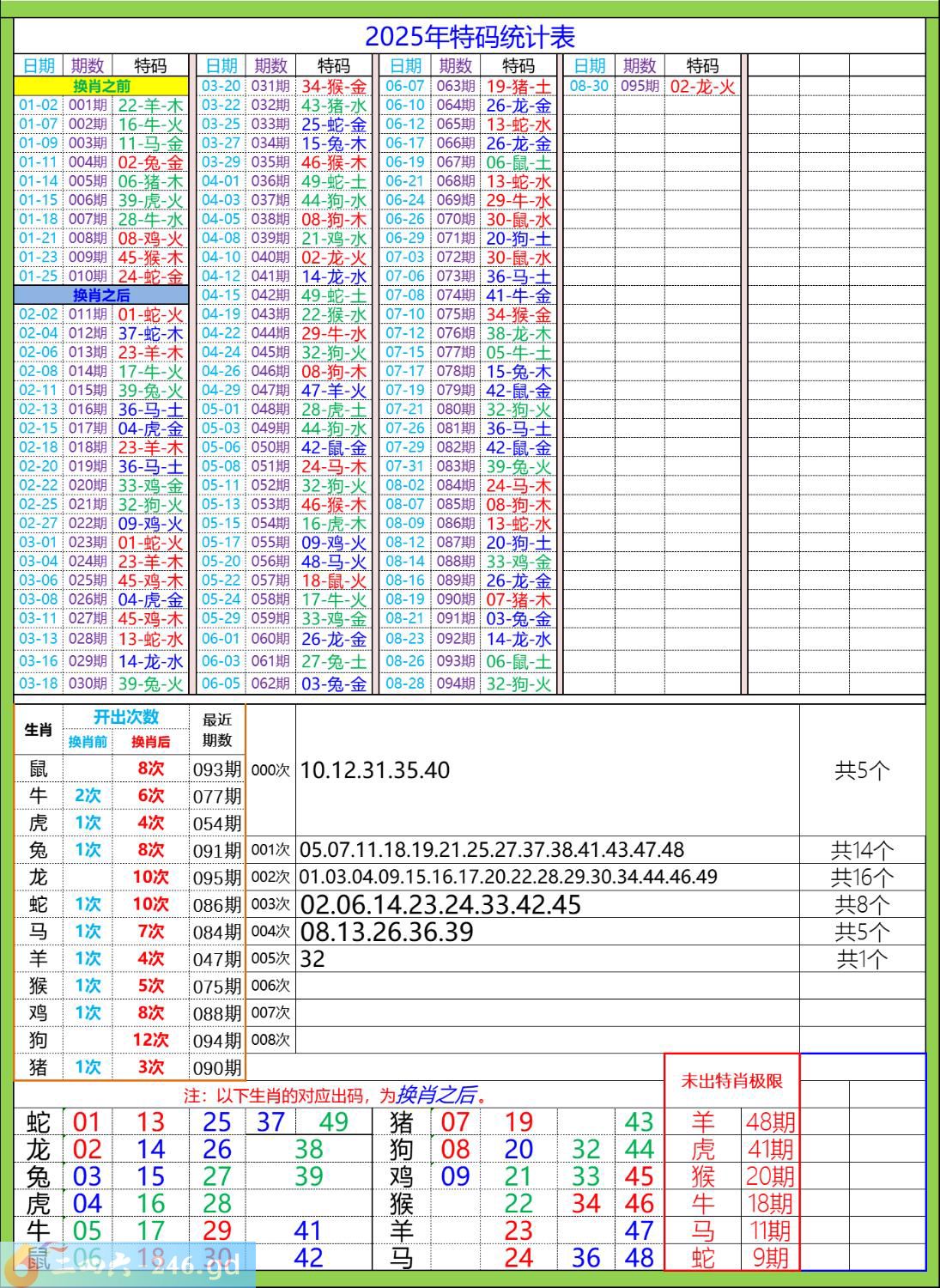Viewport: 940px width, 1288px height.
Task: Click the "开出次数" header
Action: pyautogui.click(x=126, y=717)
